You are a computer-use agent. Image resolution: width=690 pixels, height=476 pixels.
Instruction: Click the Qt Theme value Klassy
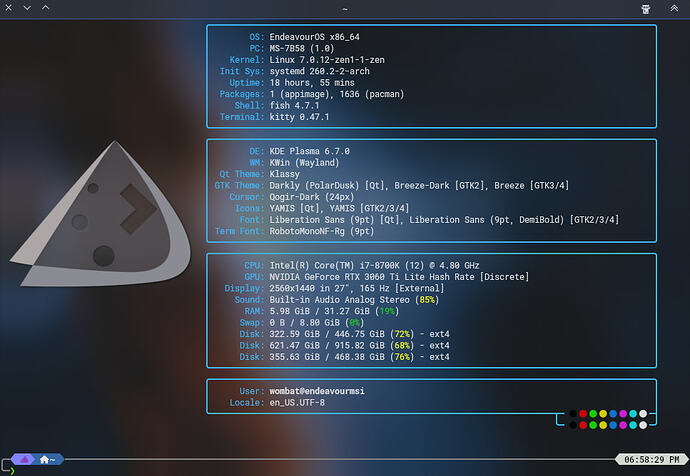284,174
